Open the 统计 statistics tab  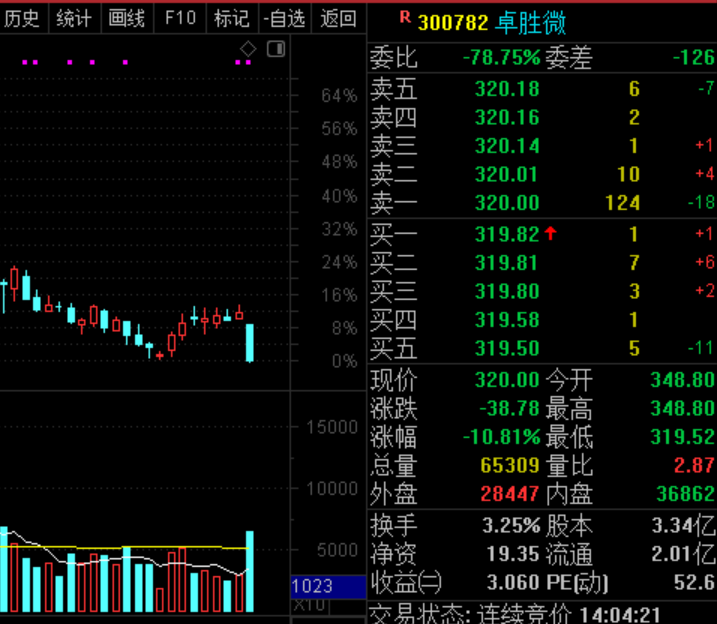point(74,18)
